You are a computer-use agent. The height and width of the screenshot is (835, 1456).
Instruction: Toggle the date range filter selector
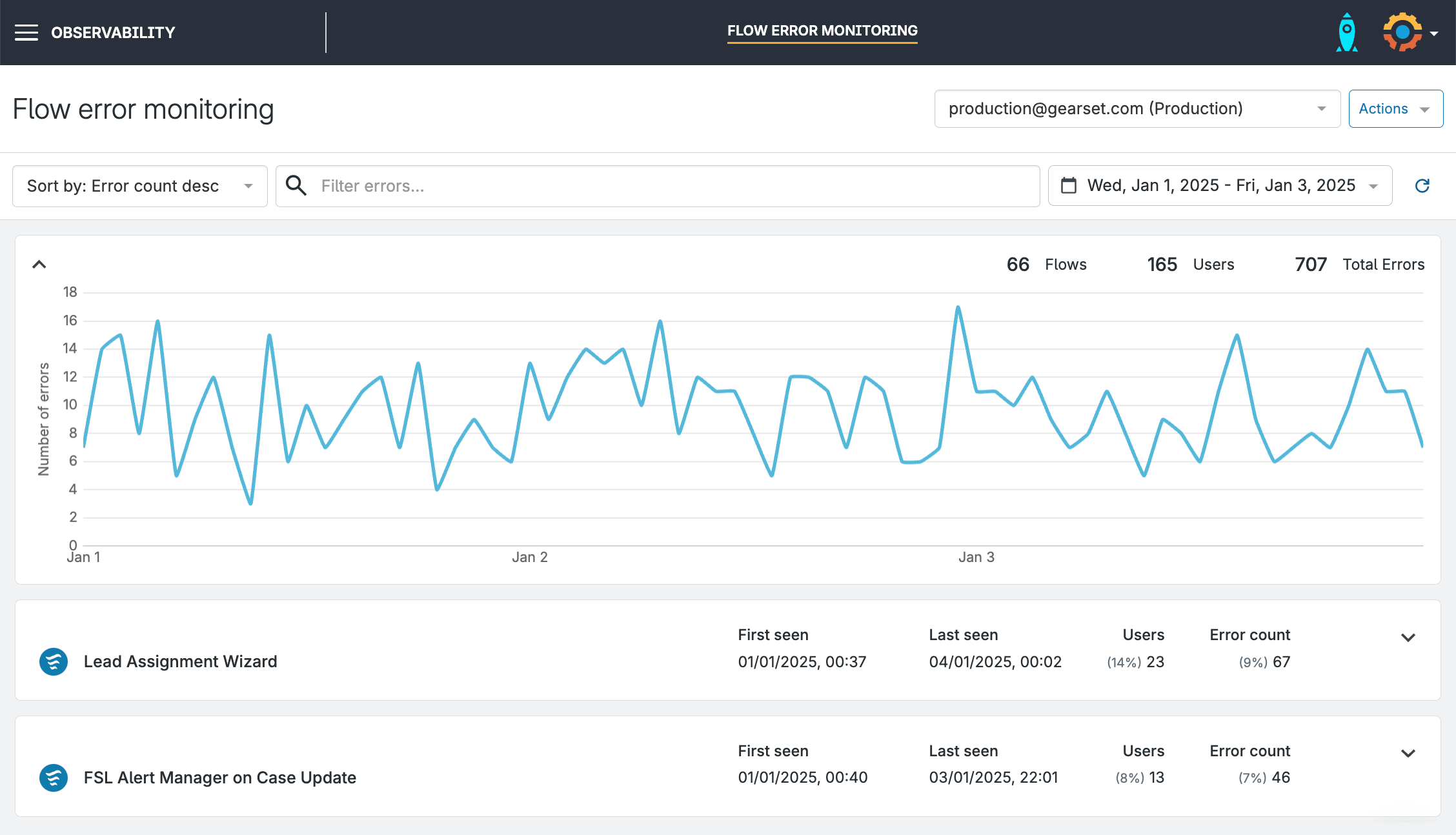coord(1221,185)
